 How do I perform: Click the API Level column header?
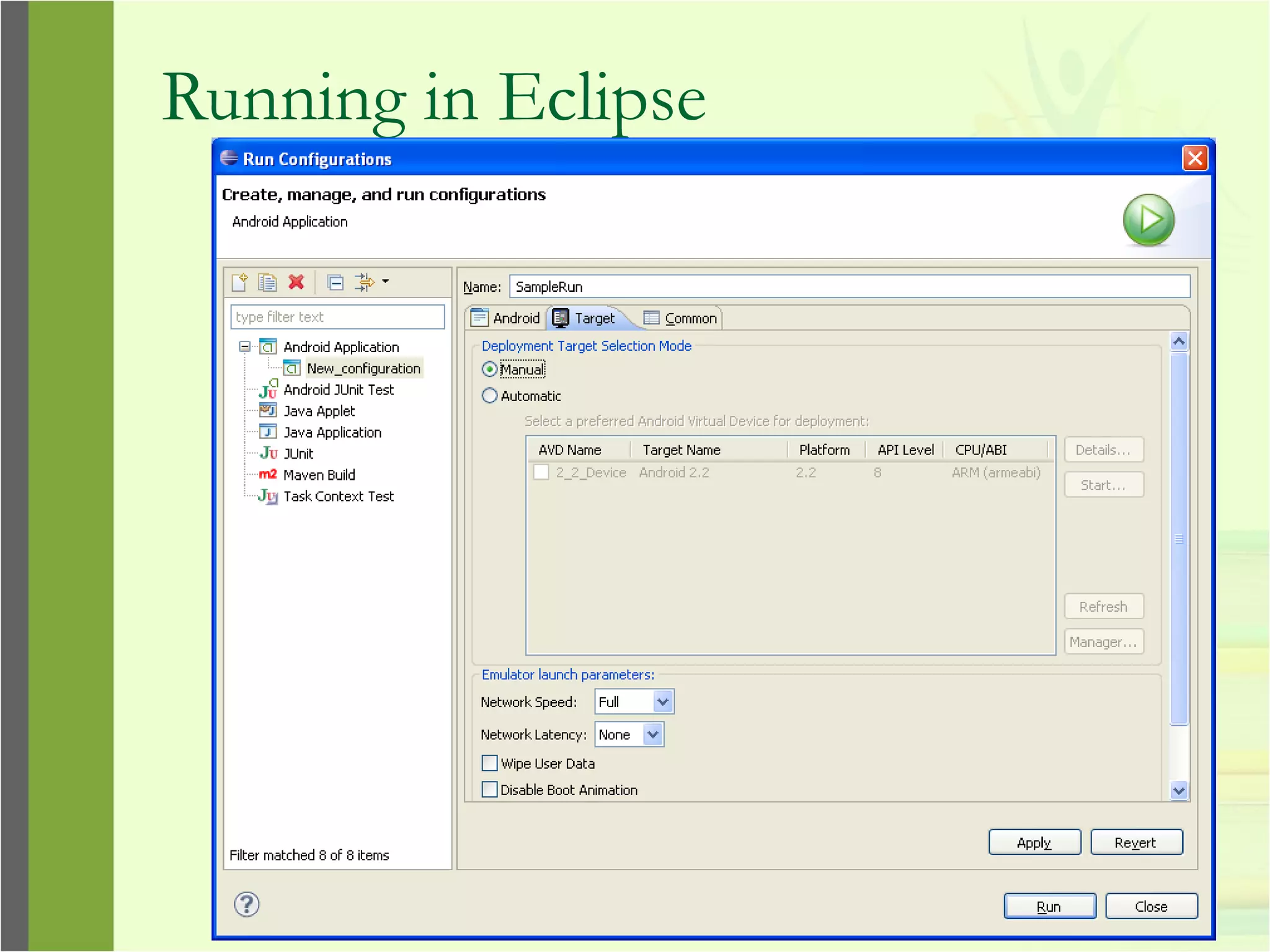(x=905, y=450)
